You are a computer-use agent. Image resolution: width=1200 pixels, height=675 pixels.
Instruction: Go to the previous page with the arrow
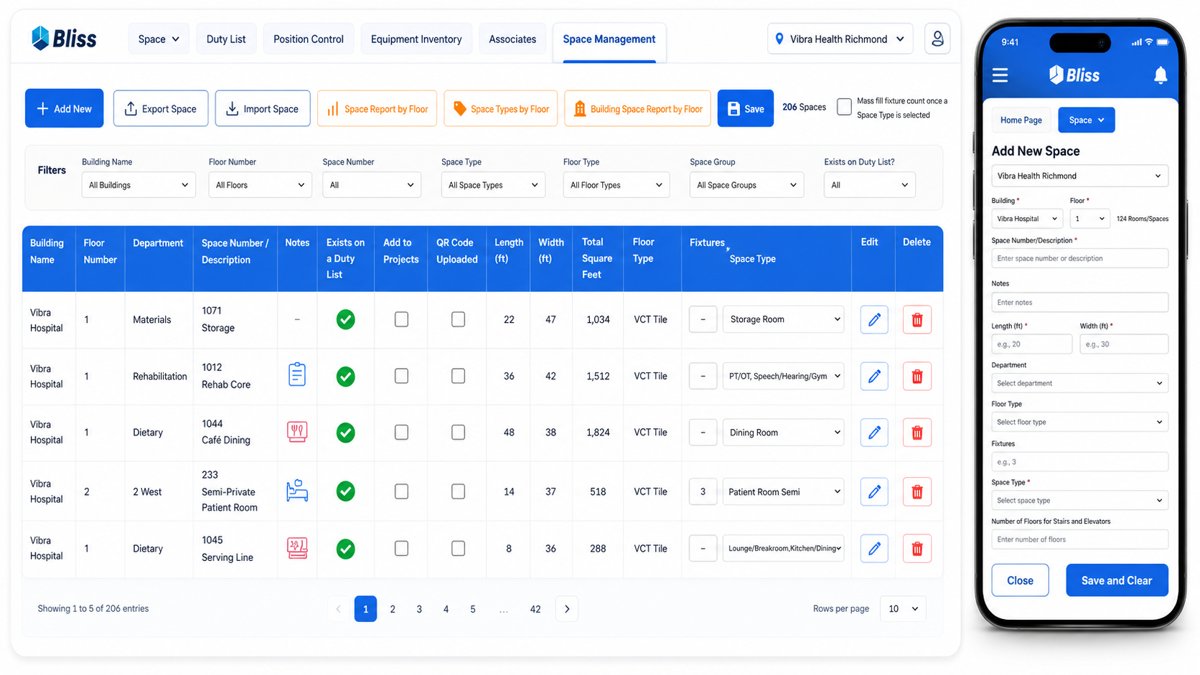coord(338,609)
